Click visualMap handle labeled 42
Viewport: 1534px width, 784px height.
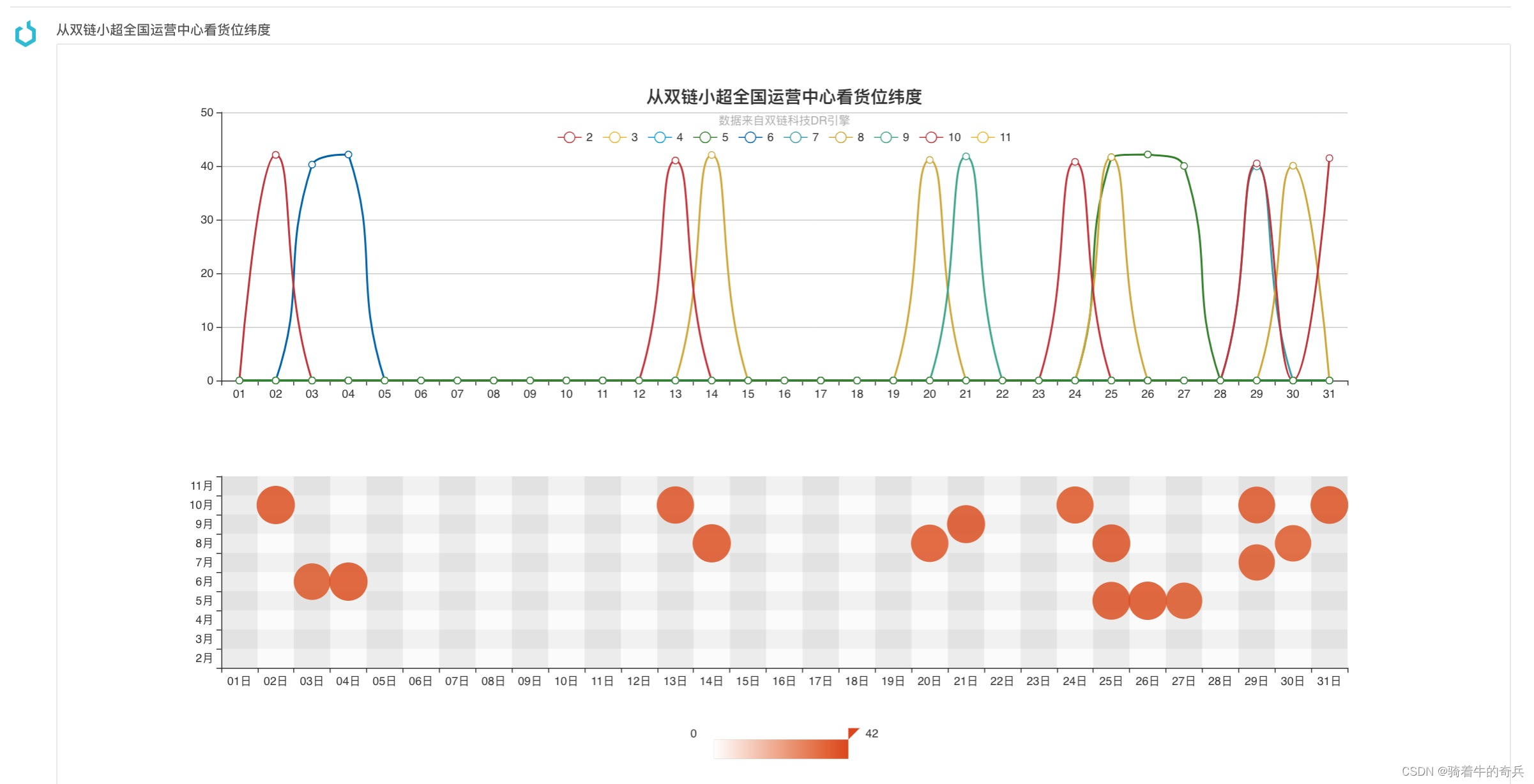pyautogui.click(x=853, y=733)
